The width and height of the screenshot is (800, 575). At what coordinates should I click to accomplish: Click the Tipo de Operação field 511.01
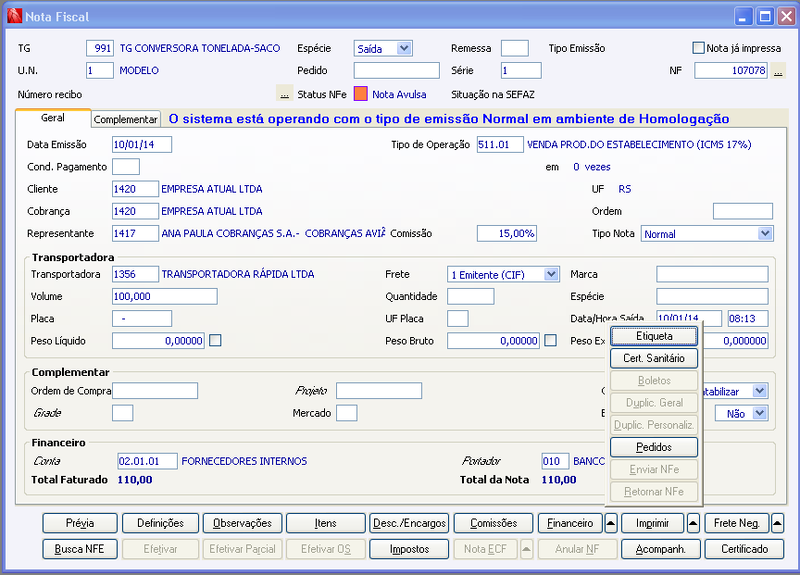(x=500, y=144)
